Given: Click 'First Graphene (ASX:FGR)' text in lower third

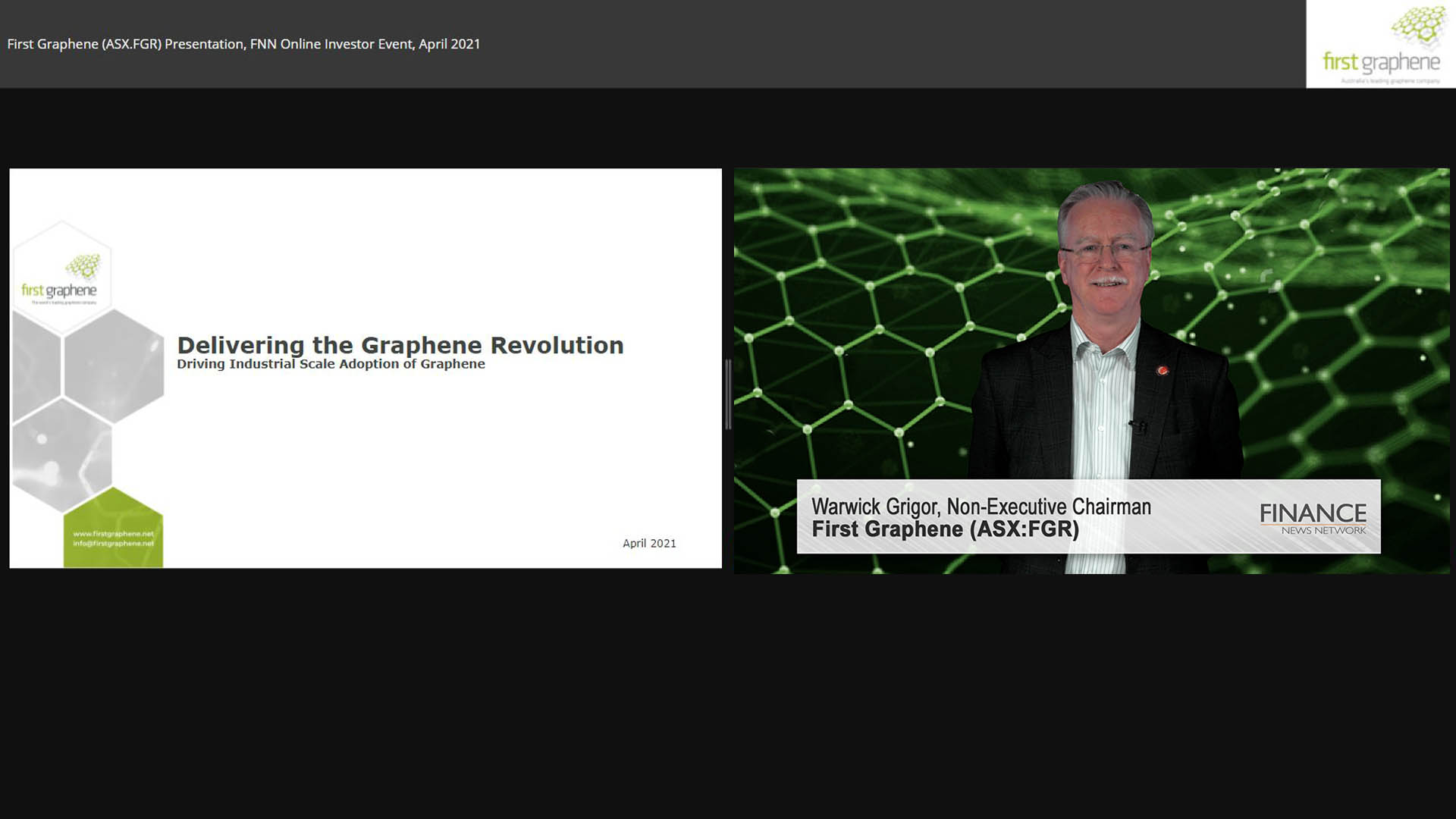Looking at the screenshot, I should click(945, 529).
